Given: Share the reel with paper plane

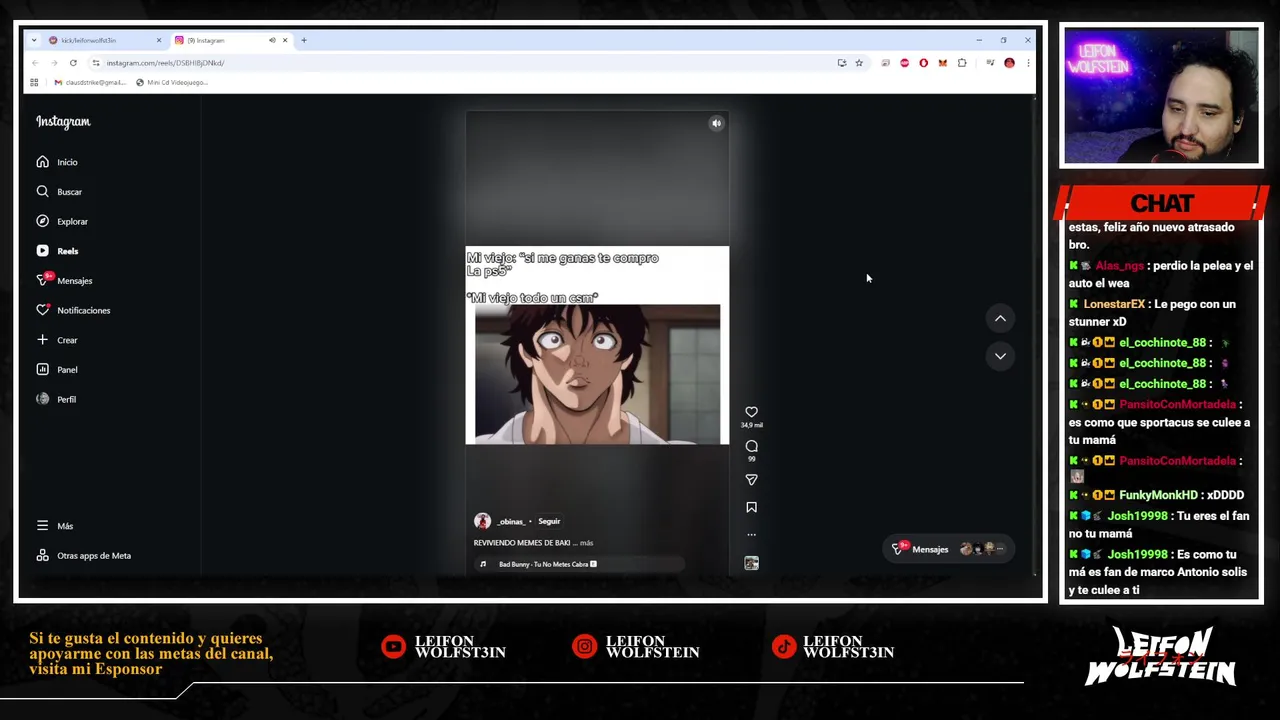Looking at the screenshot, I should (x=751, y=480).
